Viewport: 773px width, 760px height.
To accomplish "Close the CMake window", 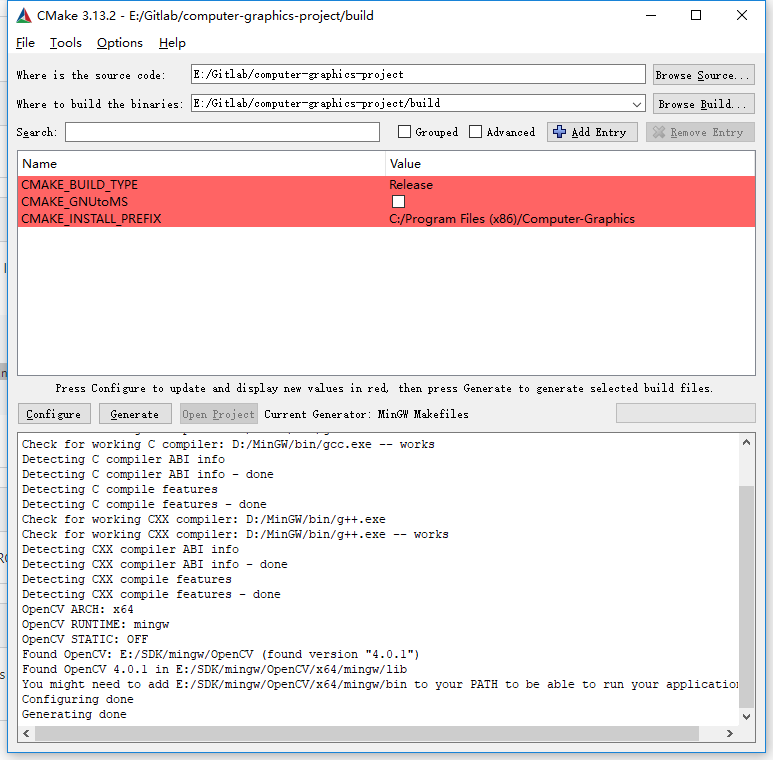I will (x=741, y=15).
